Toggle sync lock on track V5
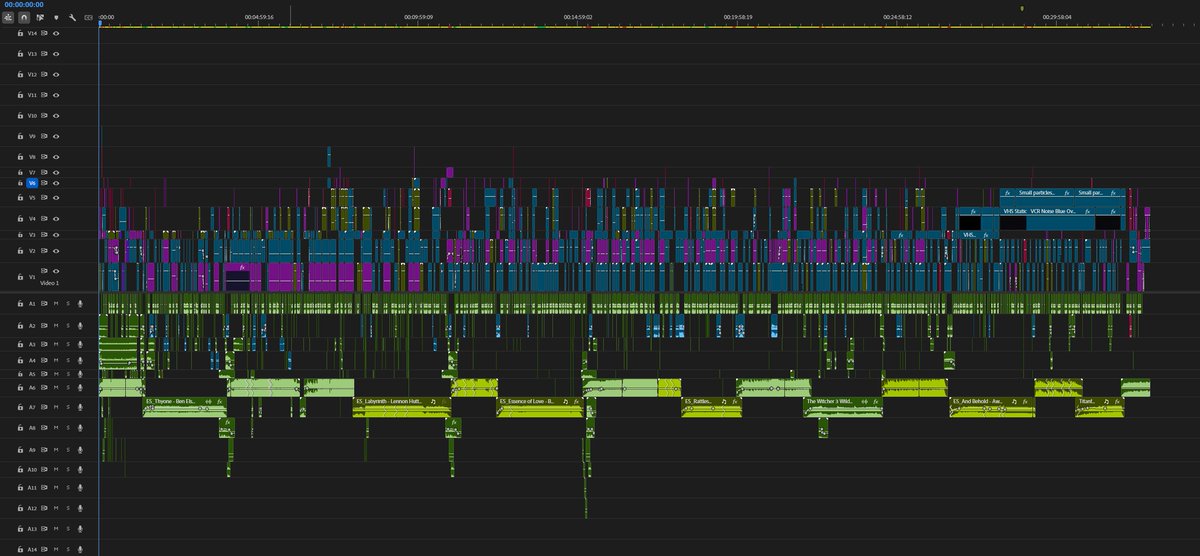The image size is (1200, 556). tap(46, 198)
